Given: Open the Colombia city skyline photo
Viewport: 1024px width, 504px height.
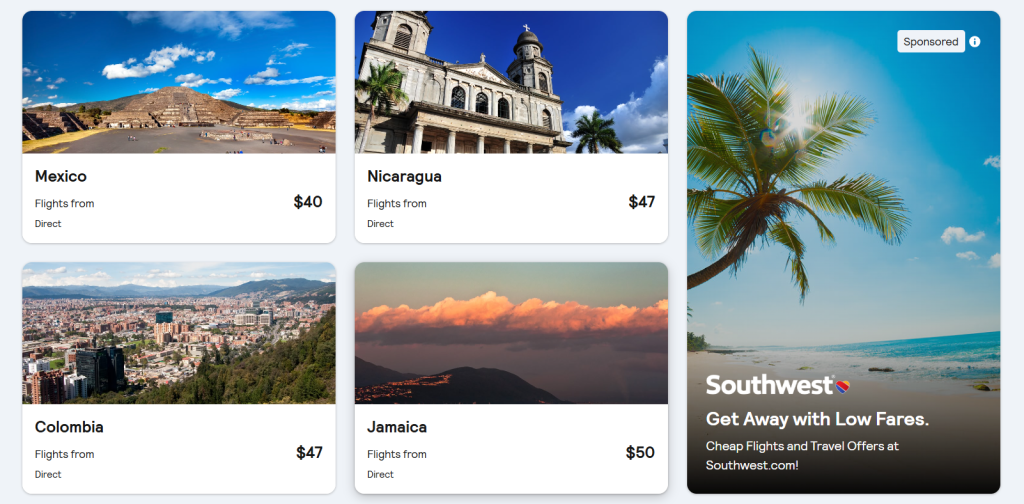Looking at the screenshot, I should click(x=179, y=333).
